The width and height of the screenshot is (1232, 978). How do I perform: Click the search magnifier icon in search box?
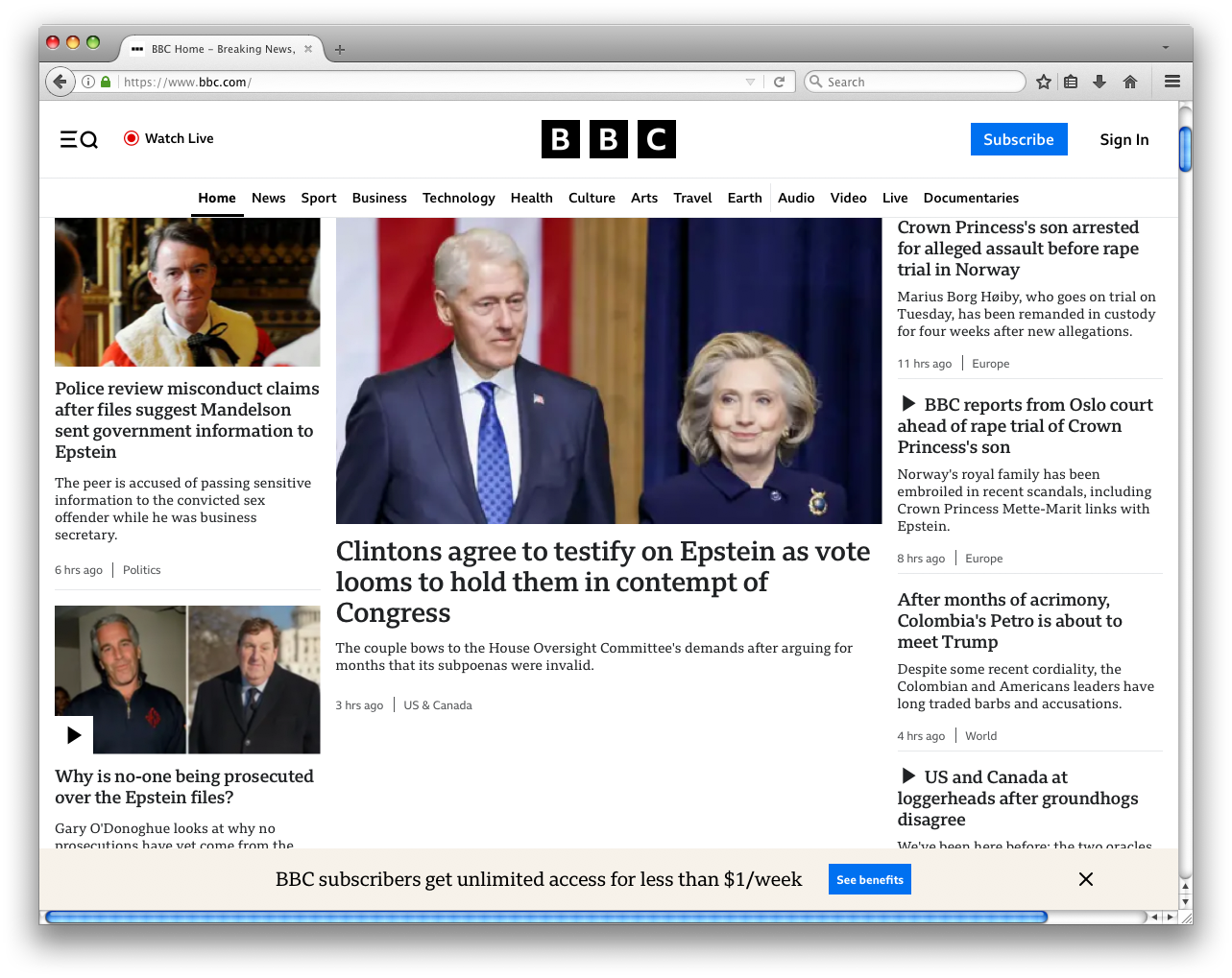tap(816, 82)
